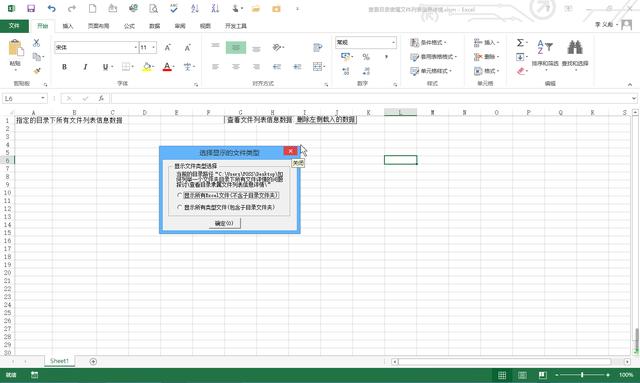
Task: Select the Sheet1 worksheet tab
Action: [x=59, y=361]
